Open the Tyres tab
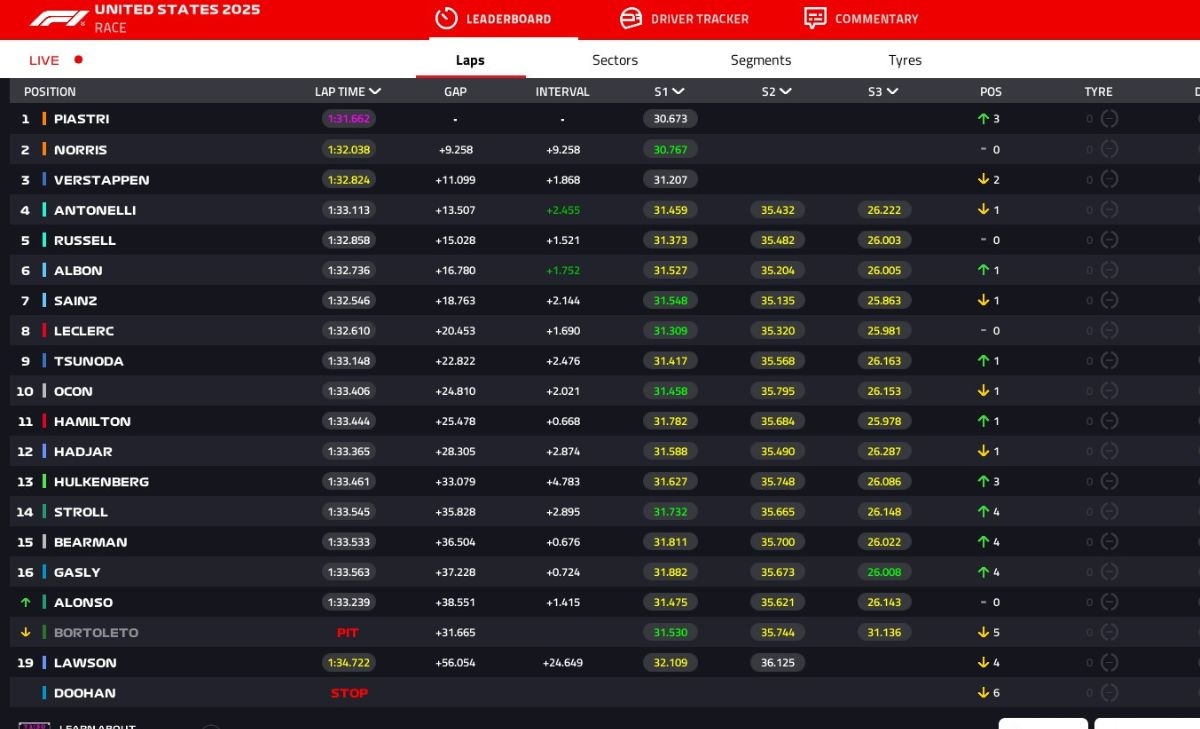Screen dimensions: 1200x729 click(x=904, y=60)
